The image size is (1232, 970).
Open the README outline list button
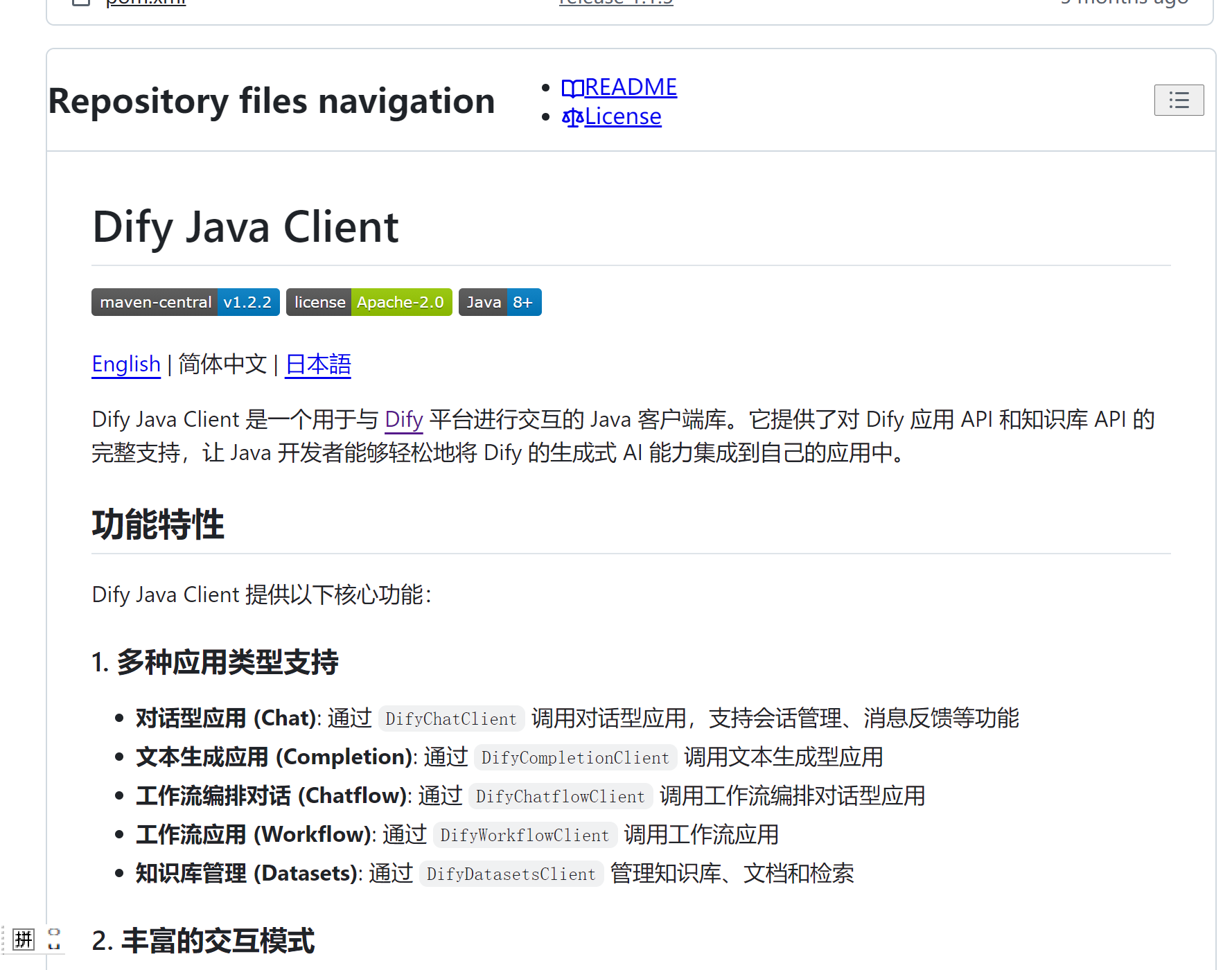[x=1179, y=100]
